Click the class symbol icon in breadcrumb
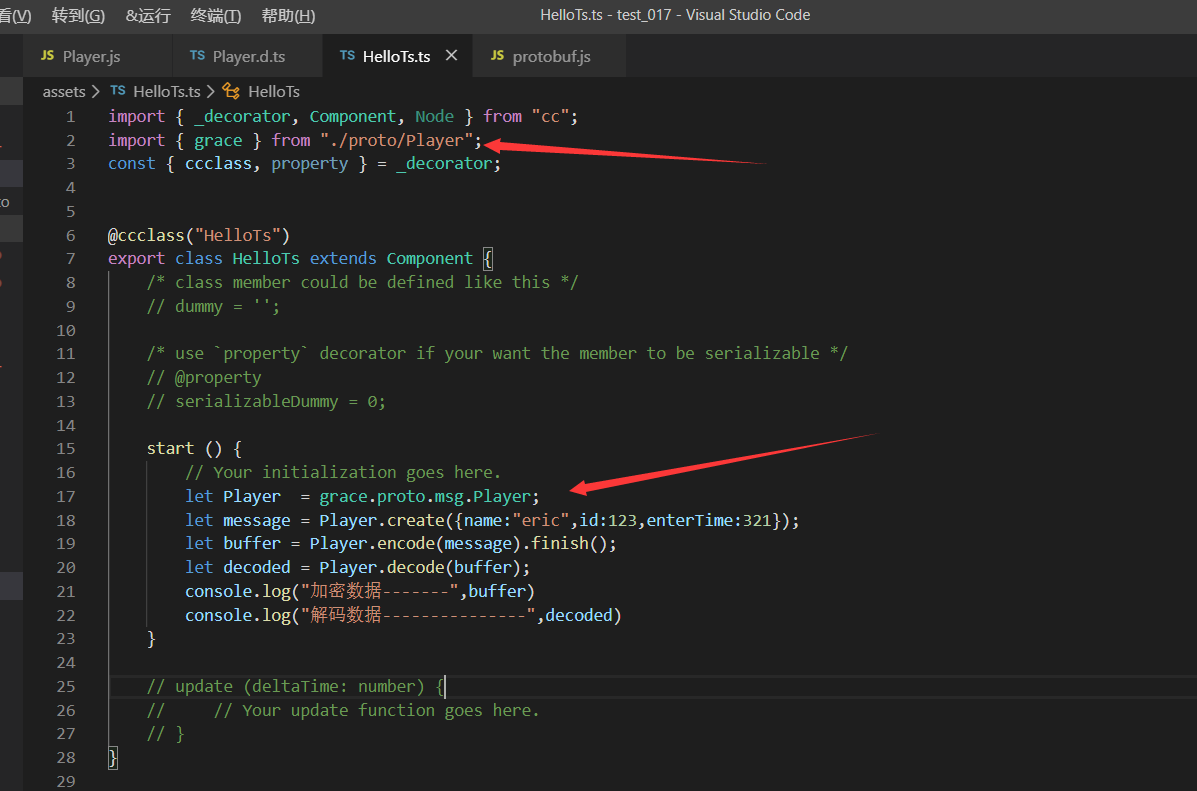Image resolution: width=1197 pixels, height=791 pixels. (x=231, y=92)
